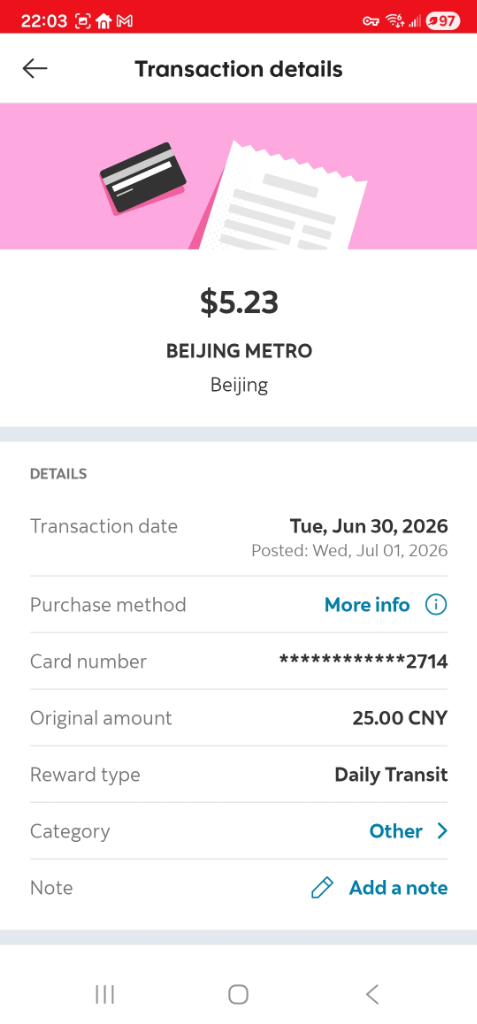Screen dimensions: 477x1024
Task: Change category from Other
Action: tap(396, 831)
